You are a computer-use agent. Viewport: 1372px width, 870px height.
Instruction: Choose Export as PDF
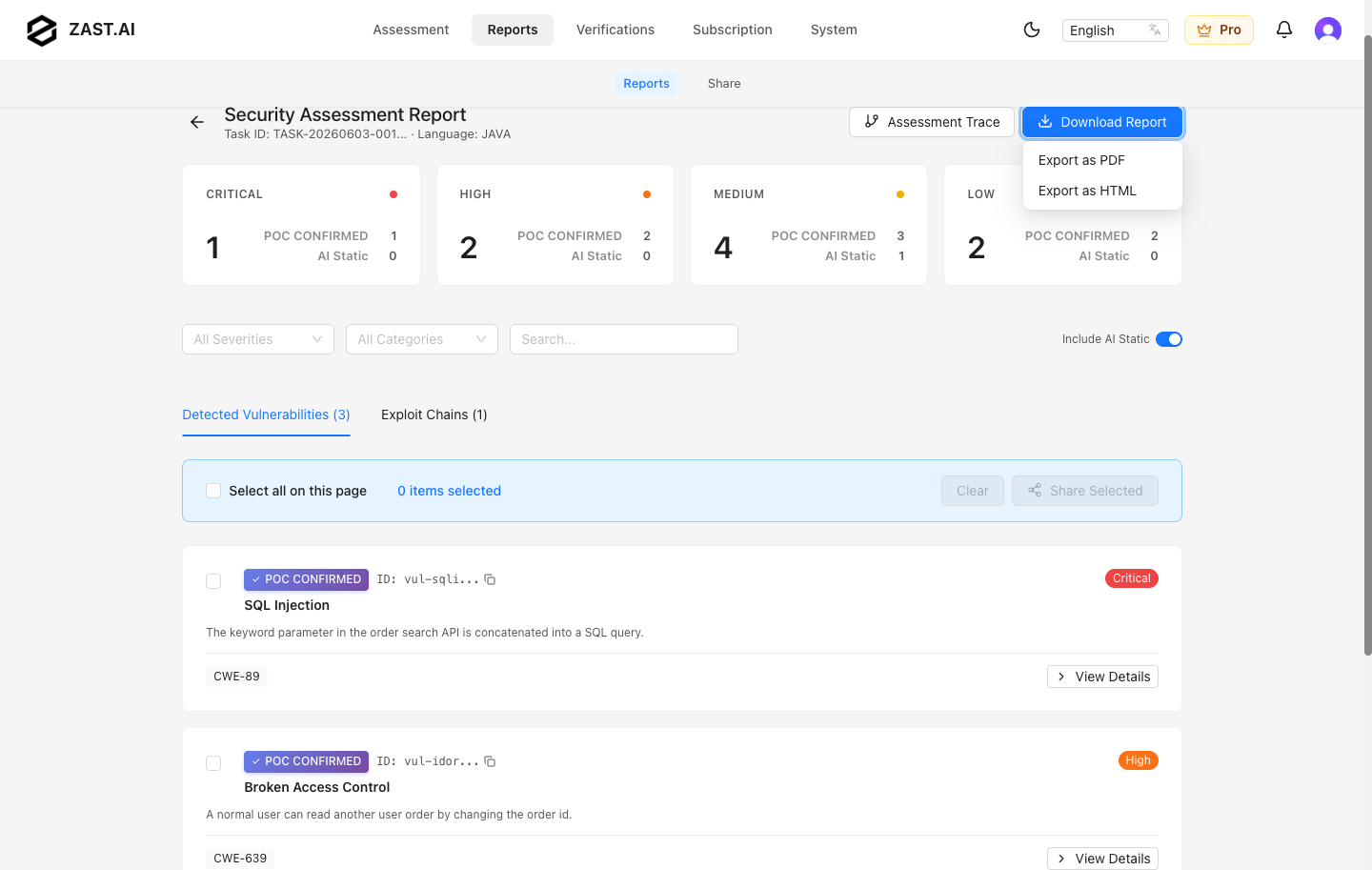click(x=1102, y=160)
